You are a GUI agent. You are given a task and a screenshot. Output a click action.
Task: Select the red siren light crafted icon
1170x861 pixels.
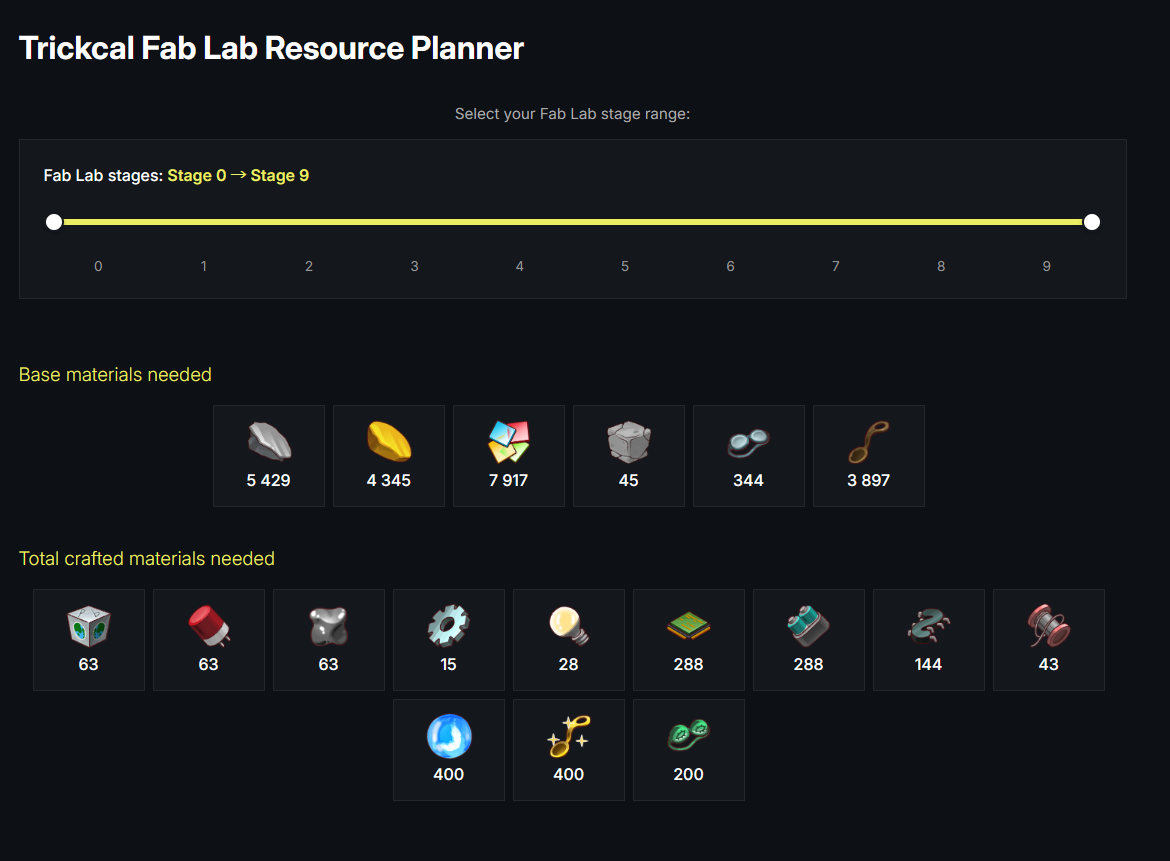(x=208, y=626)
